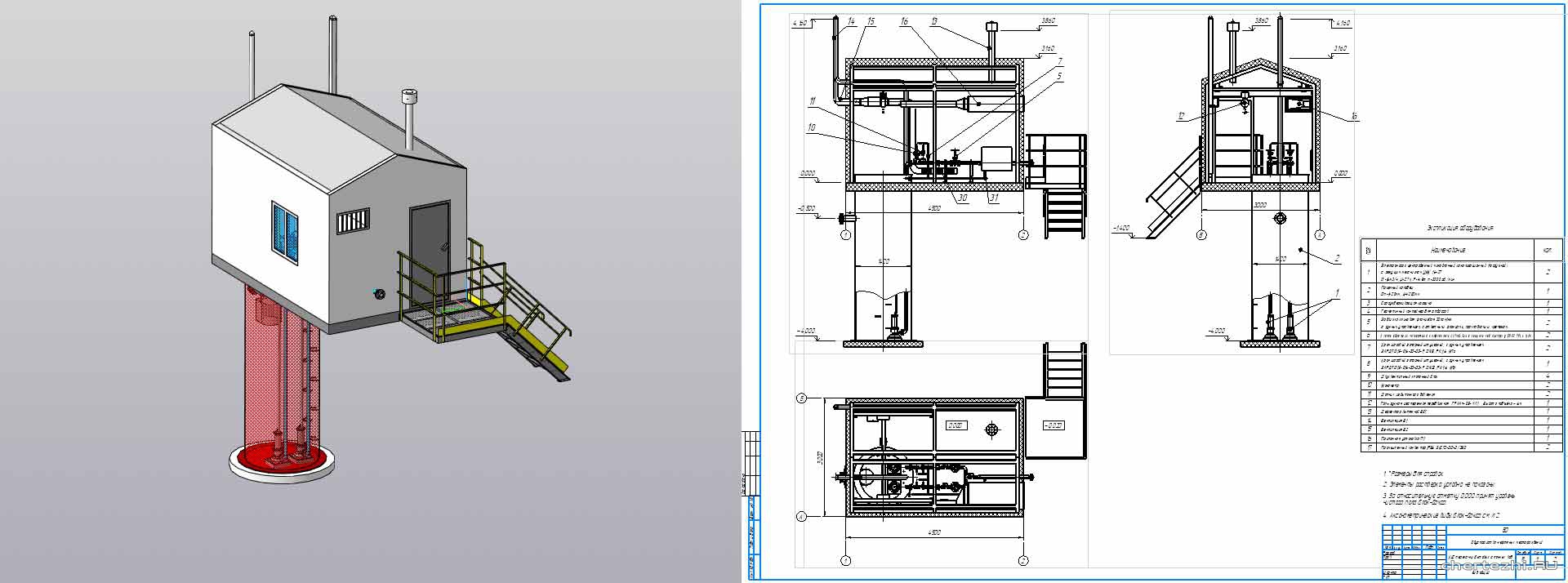Click callout number 31 in the front section
Screen dimensions: 1568x583
click(x=993, y=198)
